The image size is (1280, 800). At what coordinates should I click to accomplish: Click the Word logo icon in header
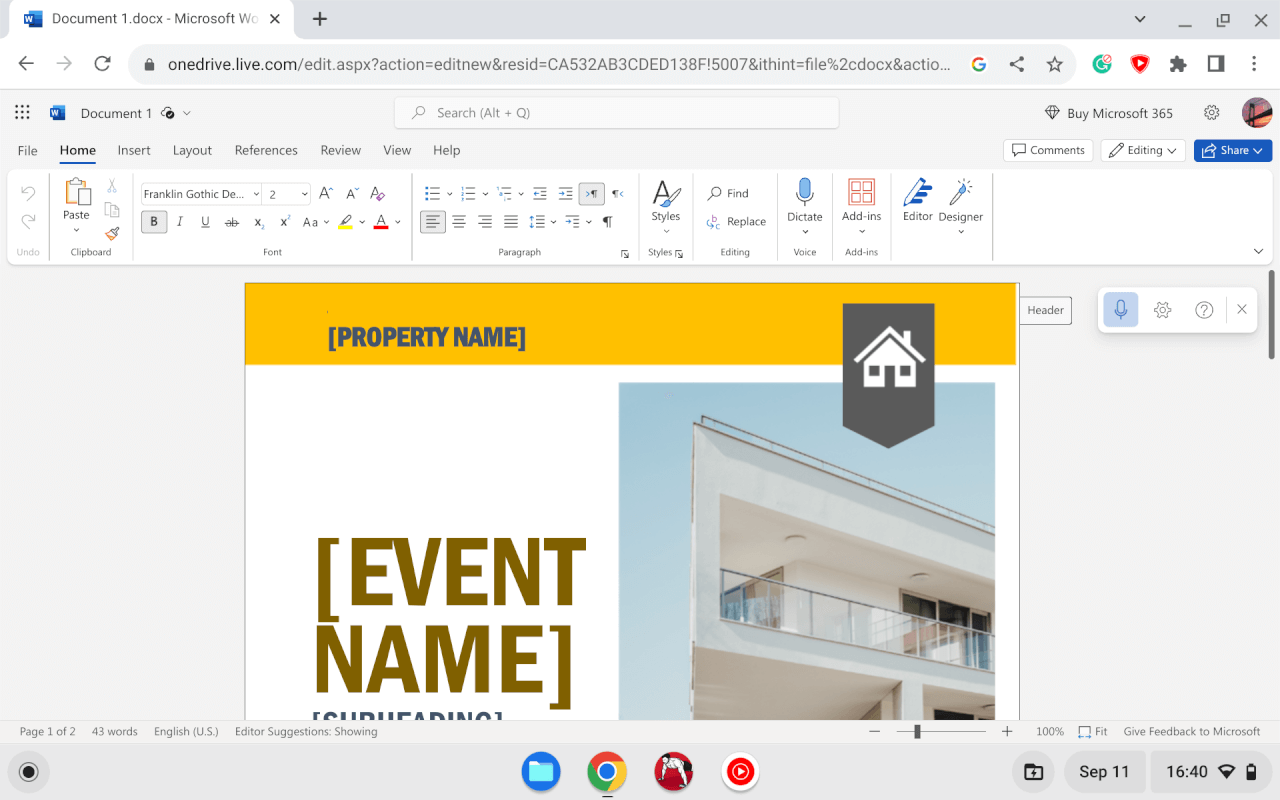click(57, 113)
